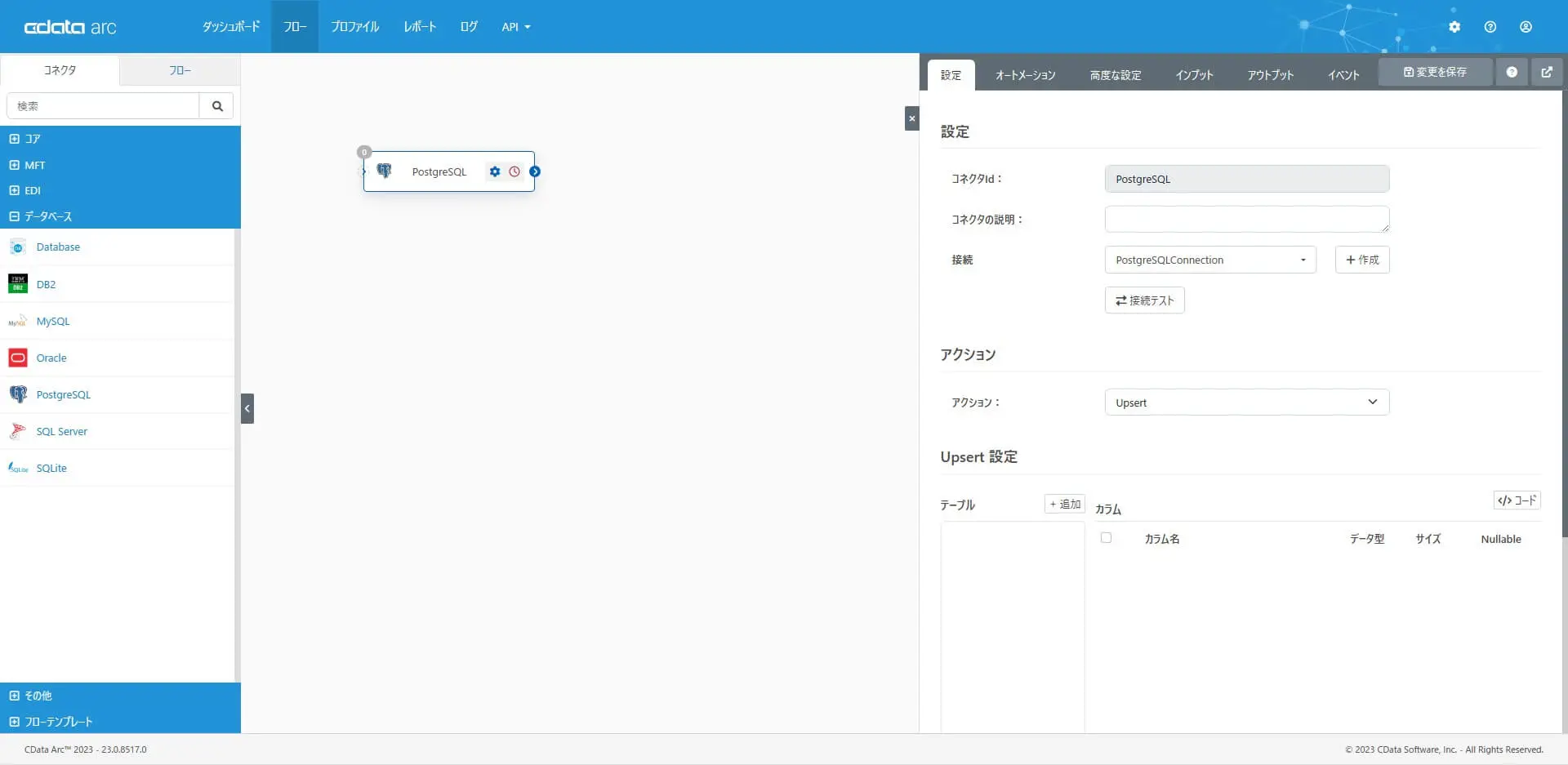Image resolution: width=1568 pixels, height=765 pixels.
Task: Open ログ in top navigation
Action: [469, 27]
